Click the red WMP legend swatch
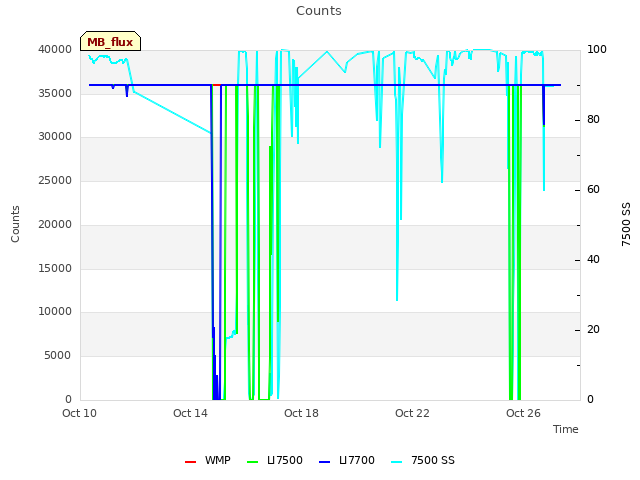The width and height of the screenshot is (640, 480). tap(191, 462)
